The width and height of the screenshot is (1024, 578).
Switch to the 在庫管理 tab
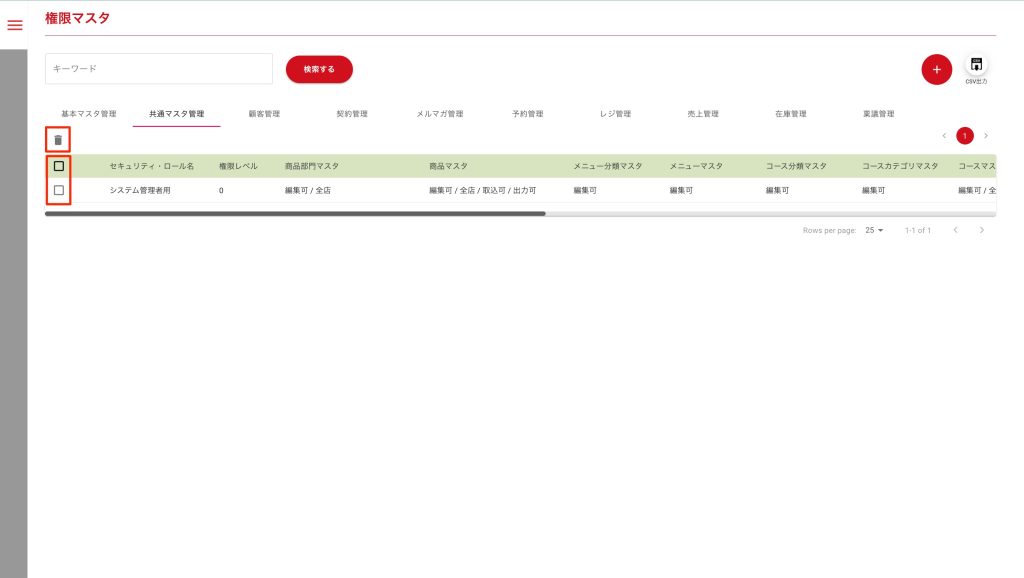pyautogui.click(x=790, y=114)
